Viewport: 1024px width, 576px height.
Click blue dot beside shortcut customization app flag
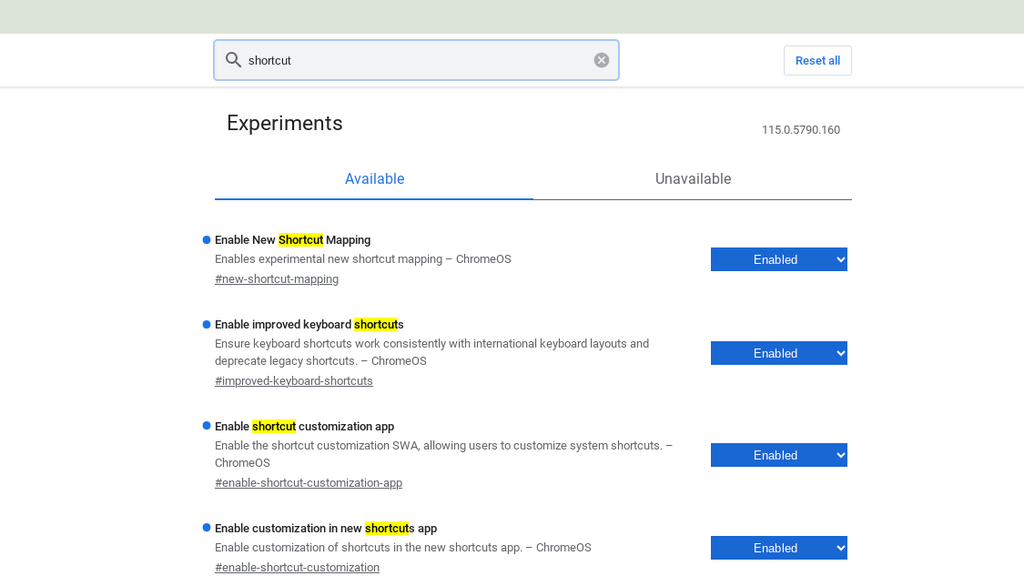click(x=204, y=426)
